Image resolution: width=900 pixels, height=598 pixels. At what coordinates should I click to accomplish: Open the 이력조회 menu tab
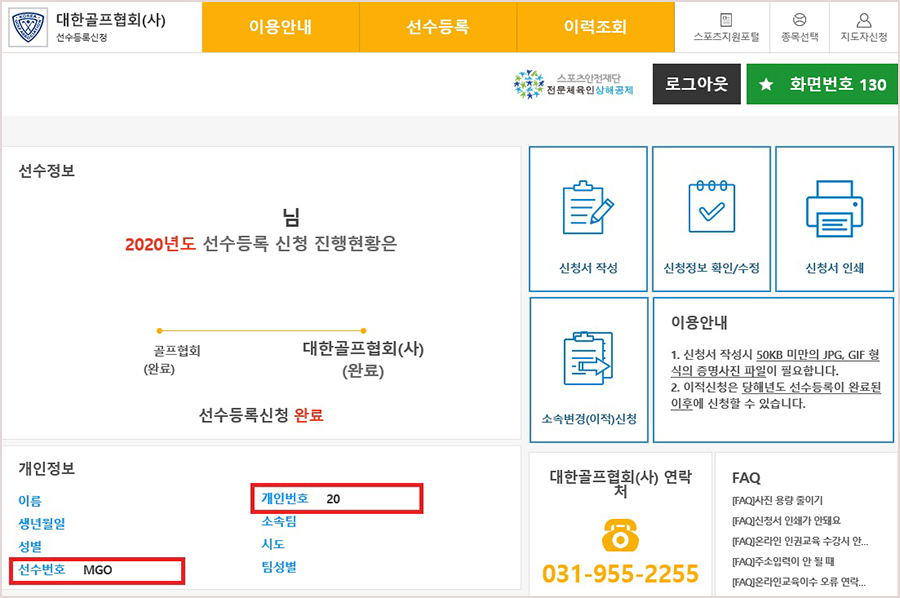point(595,27)
